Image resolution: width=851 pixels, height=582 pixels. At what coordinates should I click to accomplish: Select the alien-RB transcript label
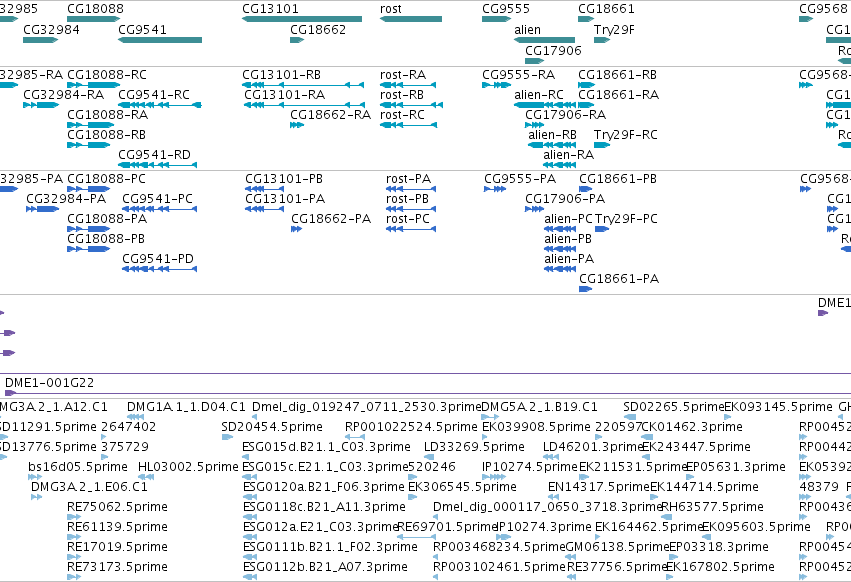tap(552, 135)
